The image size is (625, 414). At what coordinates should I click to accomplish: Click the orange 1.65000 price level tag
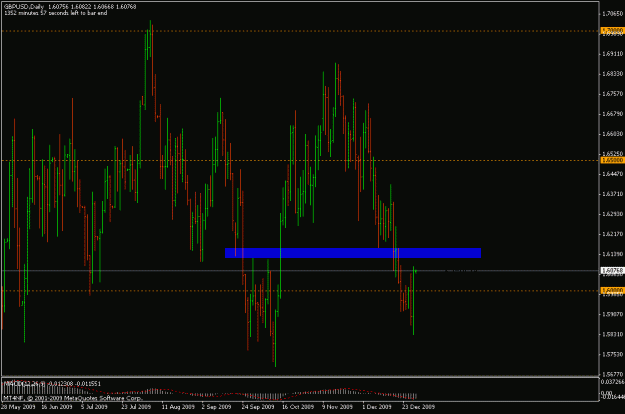tap(612, 160)
